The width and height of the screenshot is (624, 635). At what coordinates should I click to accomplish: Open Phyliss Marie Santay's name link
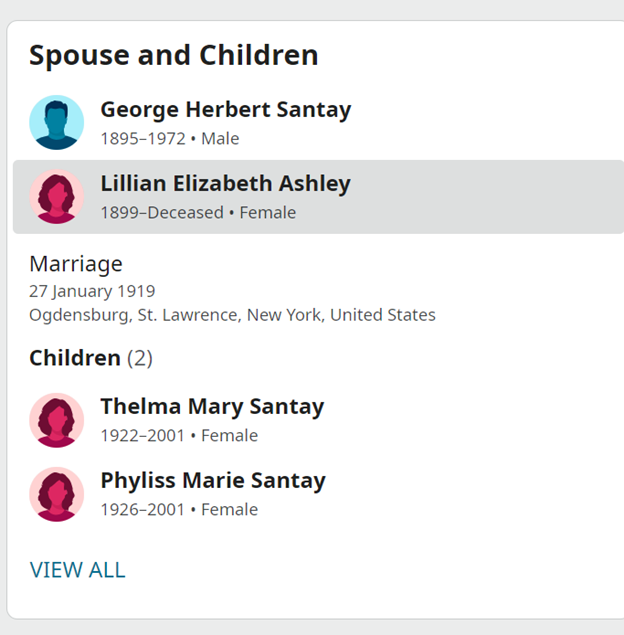[x=213, y=480]
